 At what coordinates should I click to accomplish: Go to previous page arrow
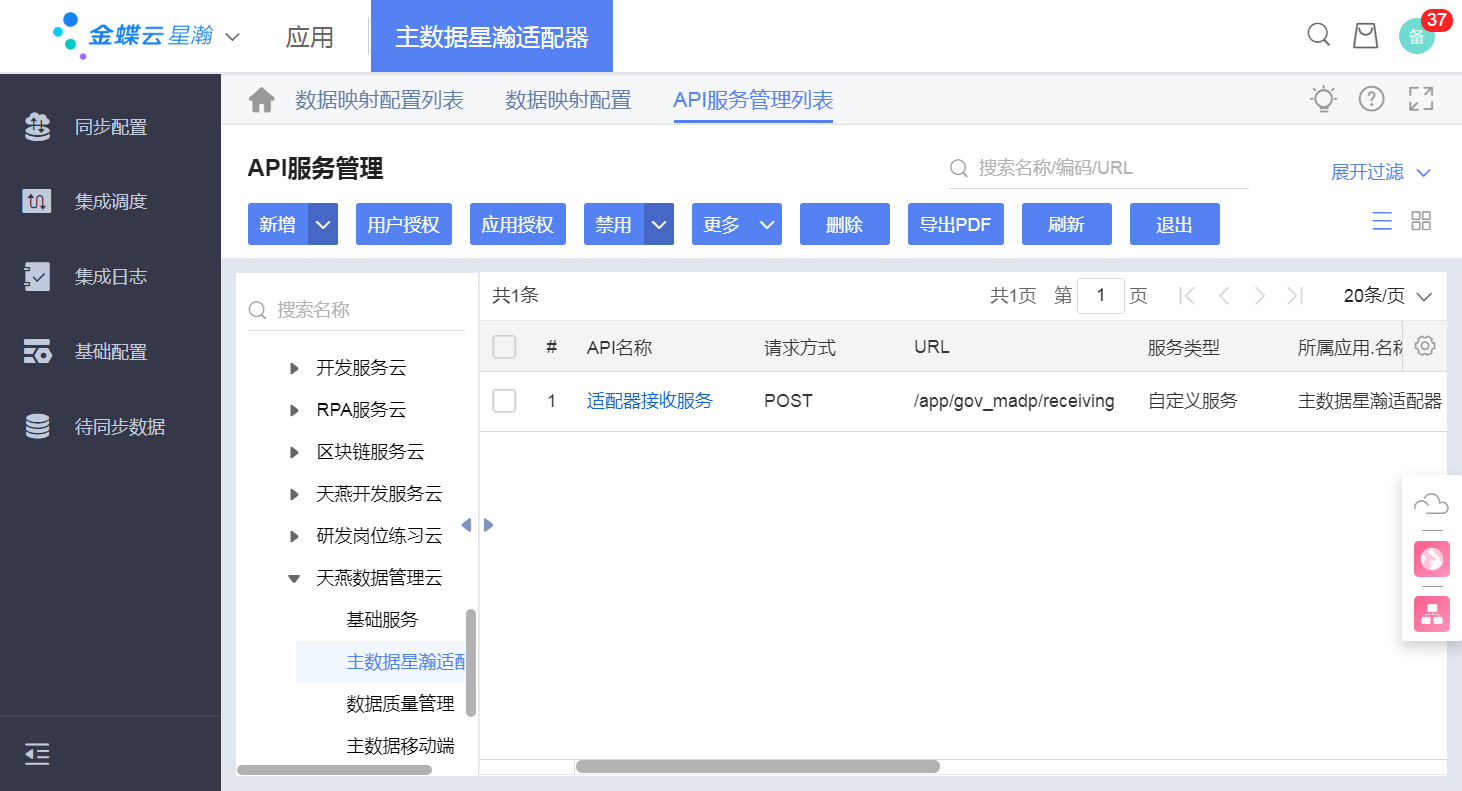point(1224,295)
